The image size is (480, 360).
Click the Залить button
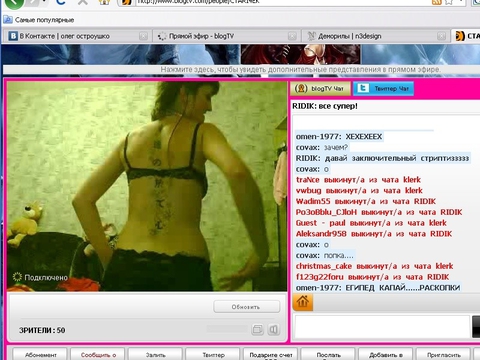pos(155,354)
